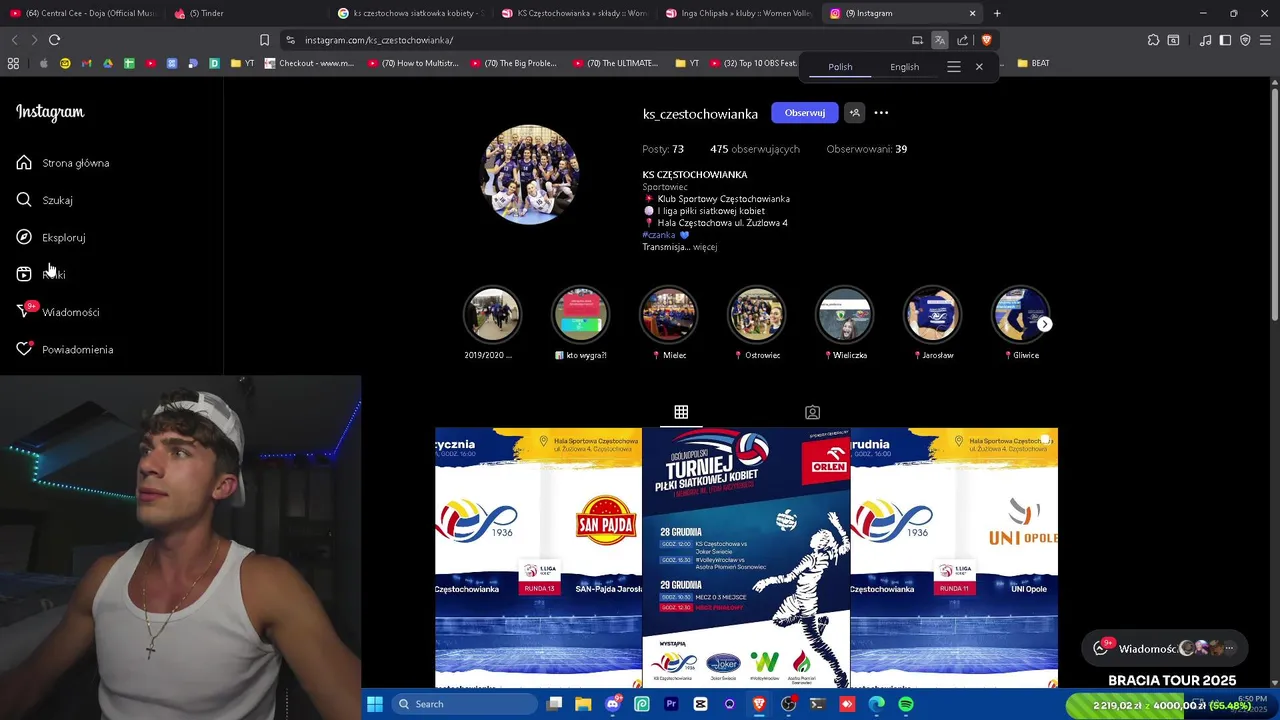Open the Gliwice story highlight

[x=1020, y=315]
